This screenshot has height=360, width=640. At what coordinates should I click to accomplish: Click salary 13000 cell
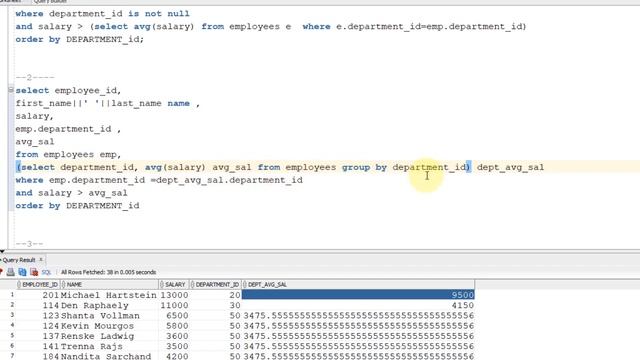tap(174, 295)
